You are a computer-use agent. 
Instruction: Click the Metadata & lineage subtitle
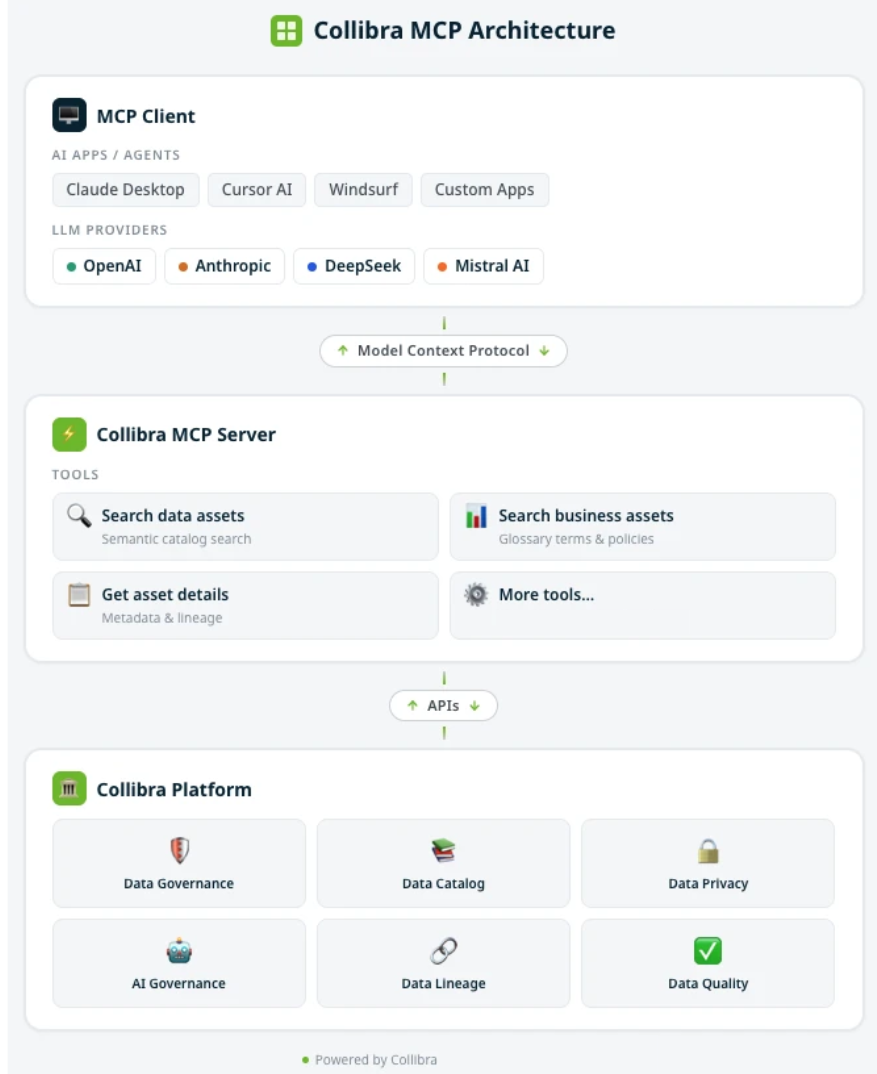(162, 618)
